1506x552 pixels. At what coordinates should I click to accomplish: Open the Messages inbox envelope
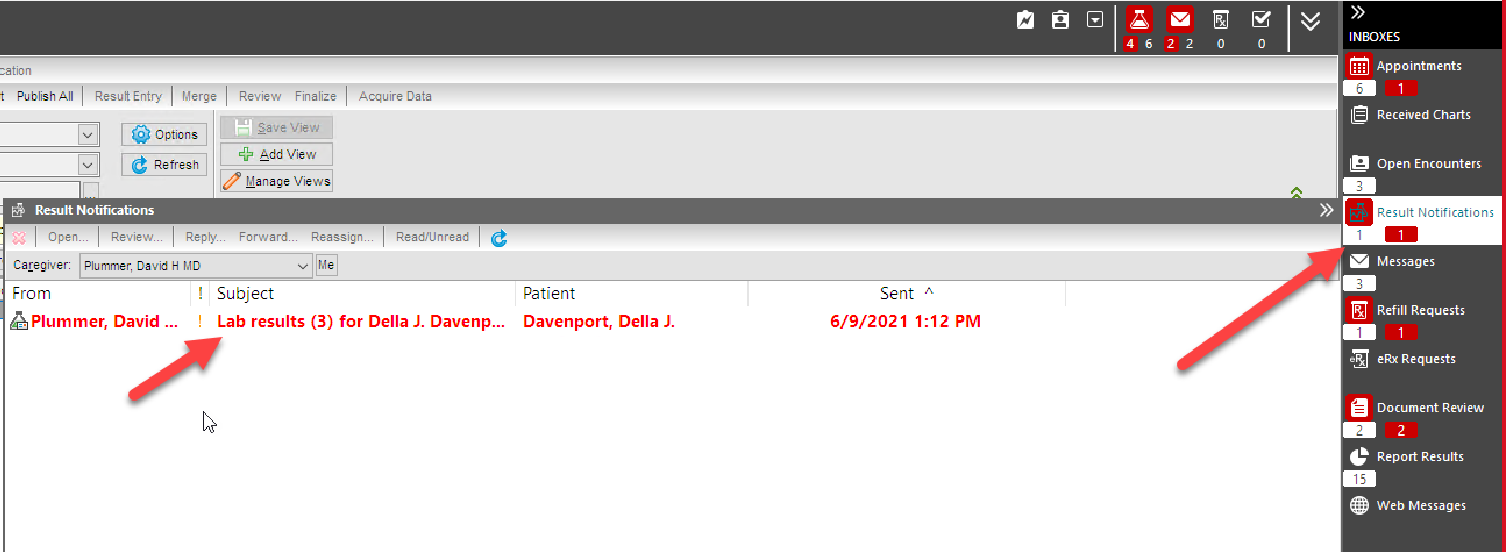1359,261
